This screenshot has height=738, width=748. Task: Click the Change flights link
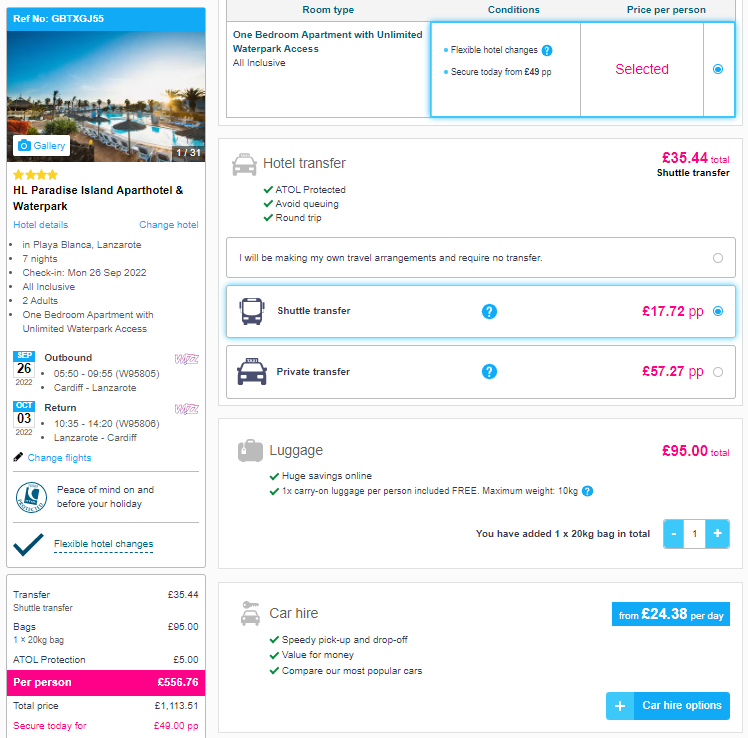[x=59, y=457]
